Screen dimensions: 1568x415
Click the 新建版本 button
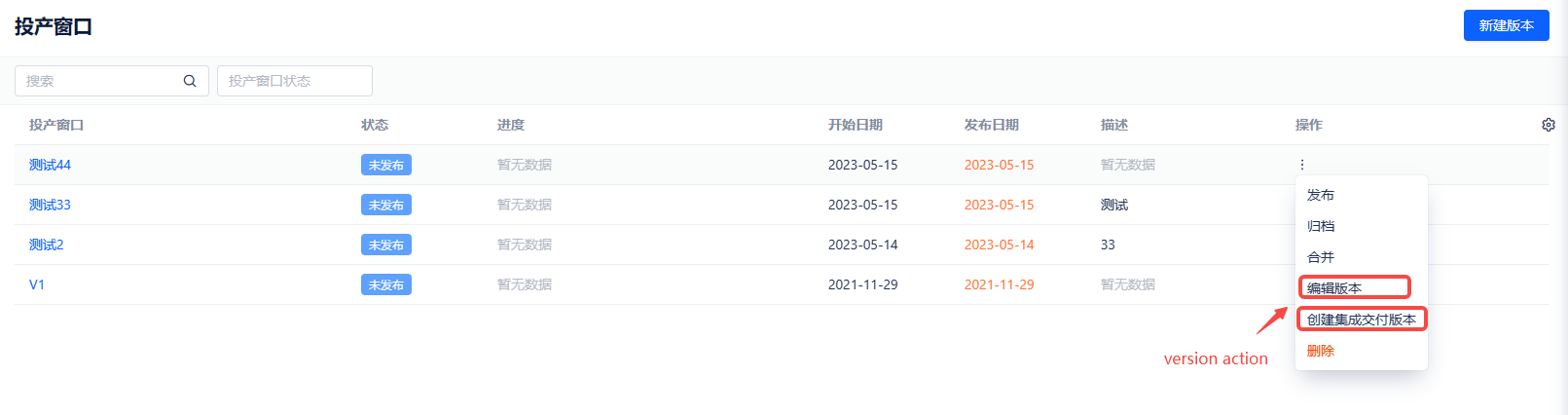pyautogui.click(x=1506, y=25)
